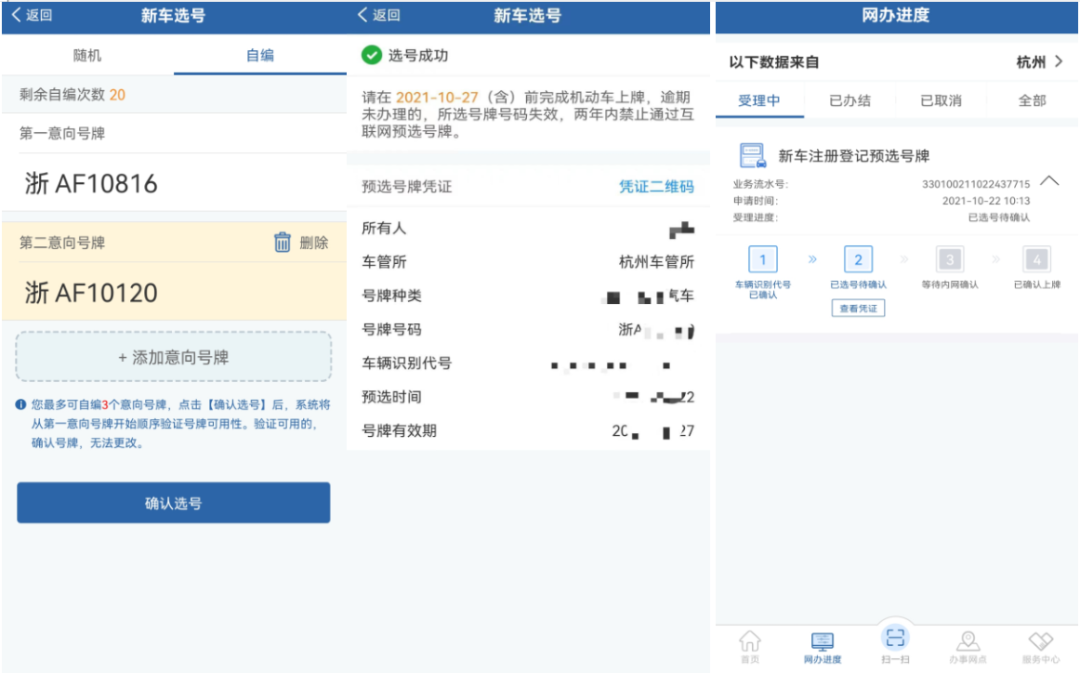Open the 凭证二维码 link

coord(656,187)
